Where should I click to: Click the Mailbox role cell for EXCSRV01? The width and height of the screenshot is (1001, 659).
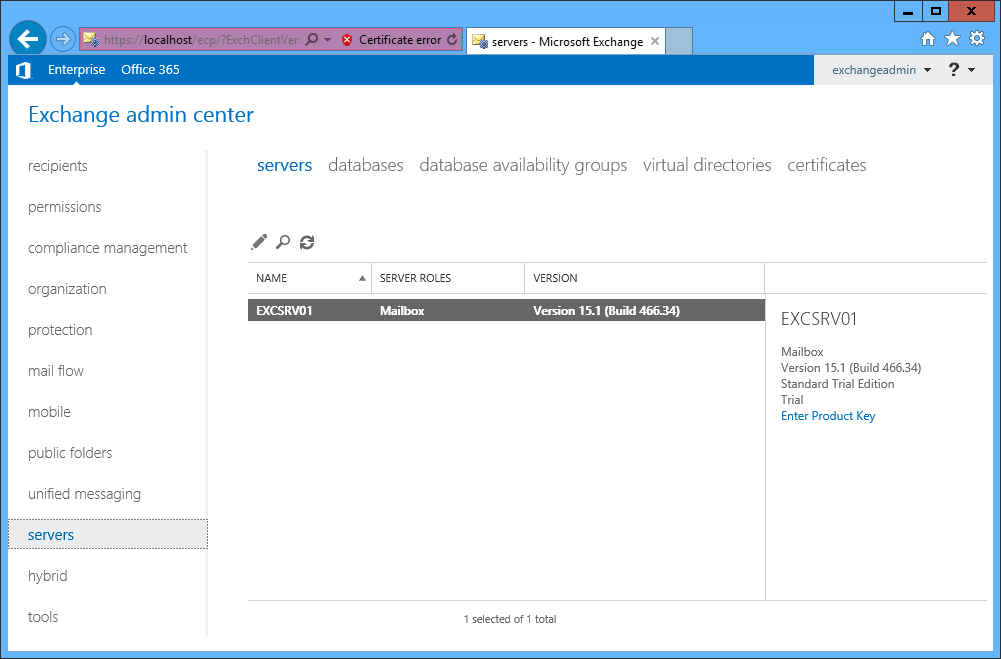[x=402, y=311]
